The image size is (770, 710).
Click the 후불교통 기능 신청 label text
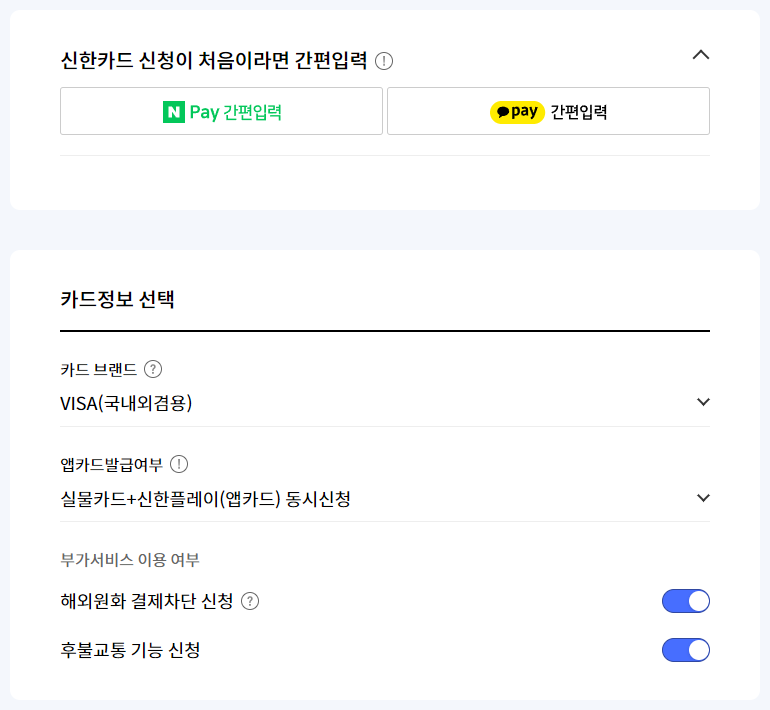[130, 650]
